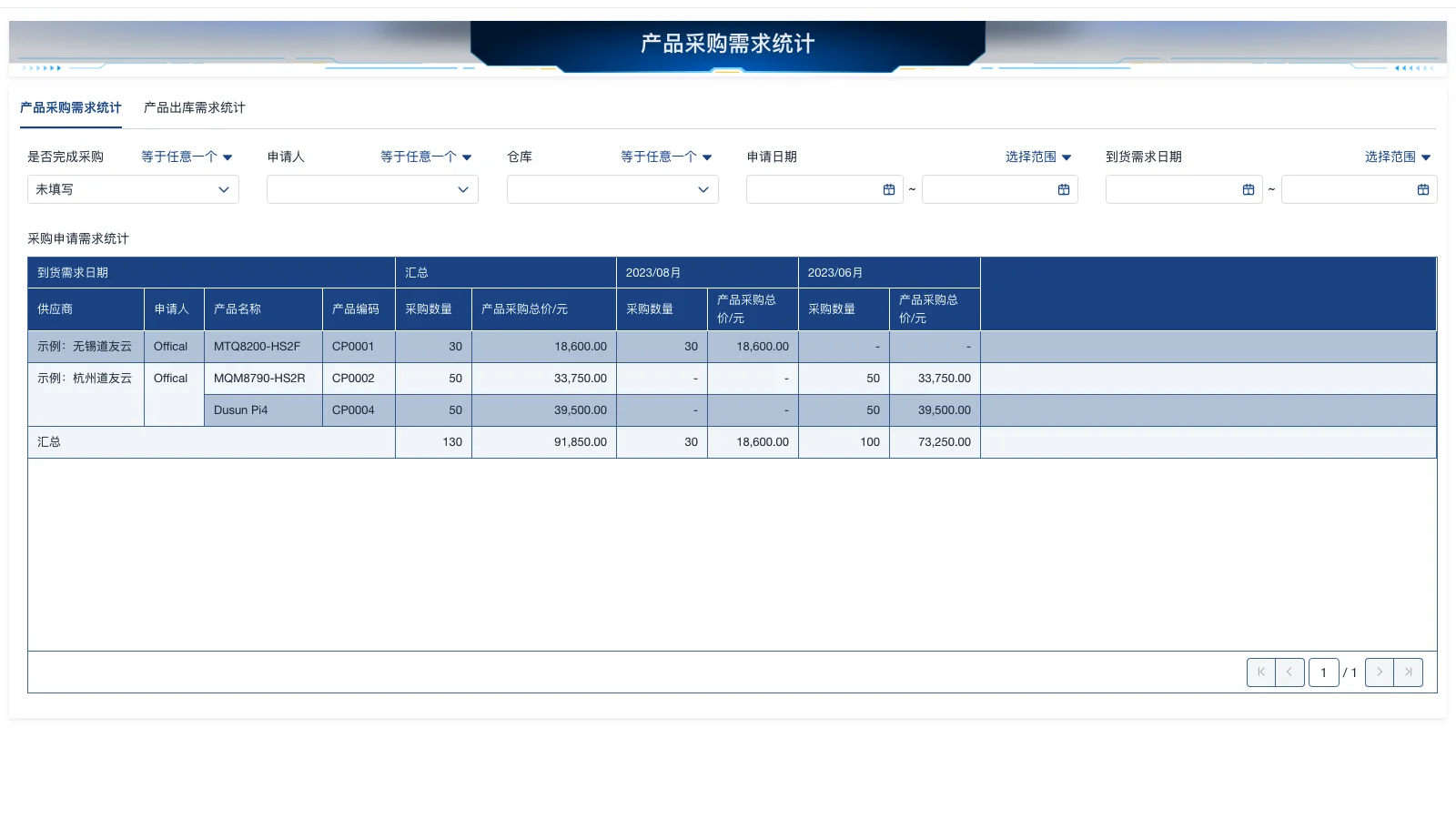1456x819 pixels.
Task: Jump to the last page using pagination control
Action: pyautogui.click(x=1408, y=672)
